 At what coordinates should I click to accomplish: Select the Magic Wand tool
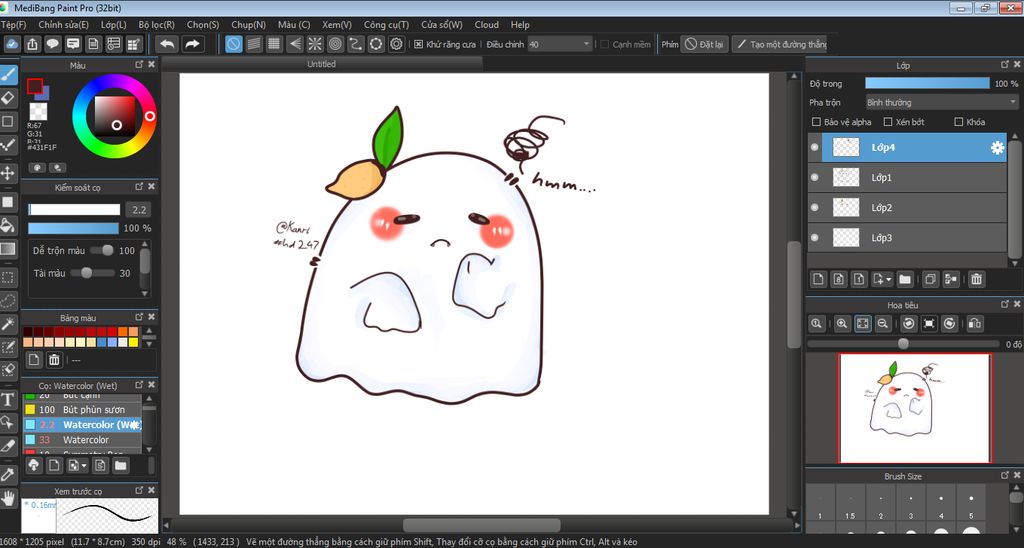[8, 323]
